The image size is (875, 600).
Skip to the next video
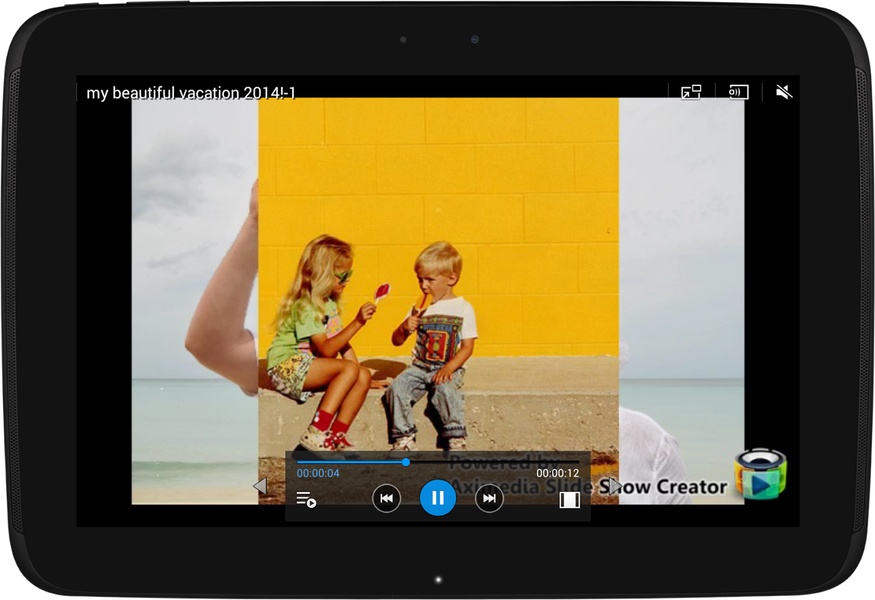click(489, 498)
